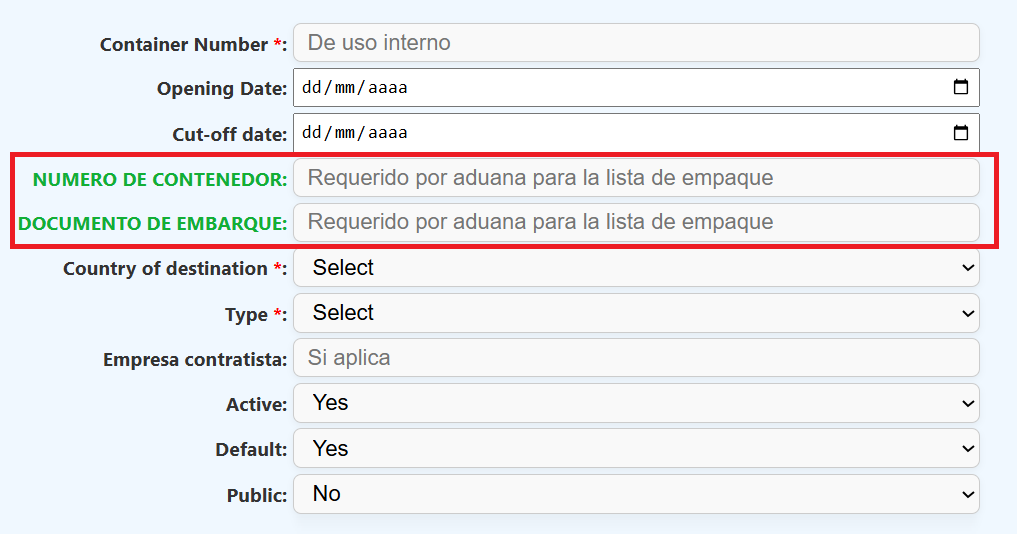Click the day part of Opening Date

pyautogui.click(x=311, y=88)
